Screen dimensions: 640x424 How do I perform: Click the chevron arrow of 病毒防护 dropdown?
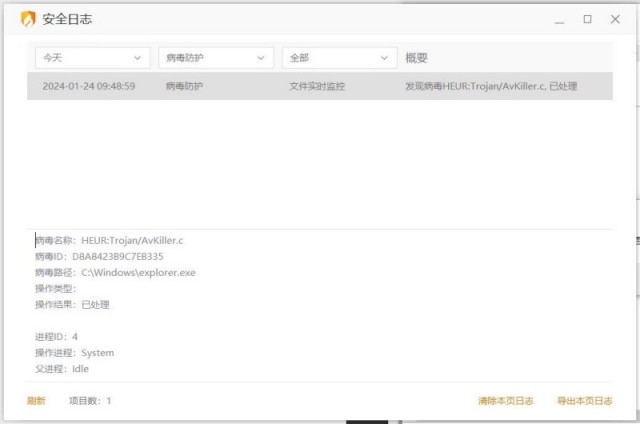[x=261, y=58]
